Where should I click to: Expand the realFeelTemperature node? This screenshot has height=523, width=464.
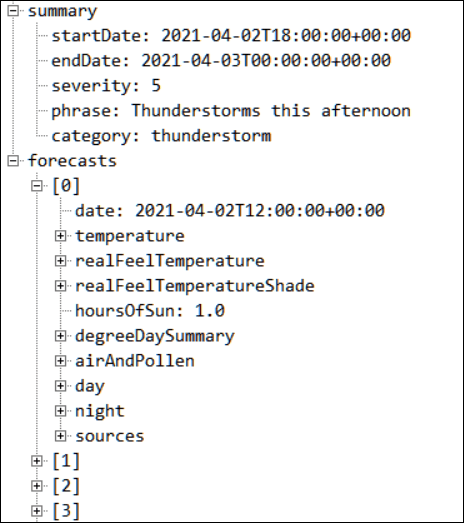coord(60,261)
